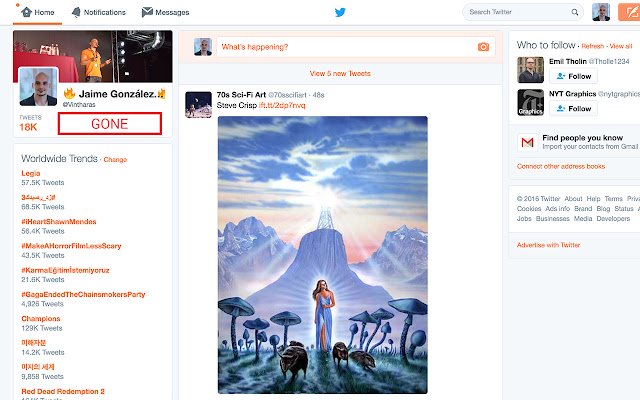This screenshot has height=400, width=640.
Task: Click Refresh in Who to follow
Action: [593, 46]
